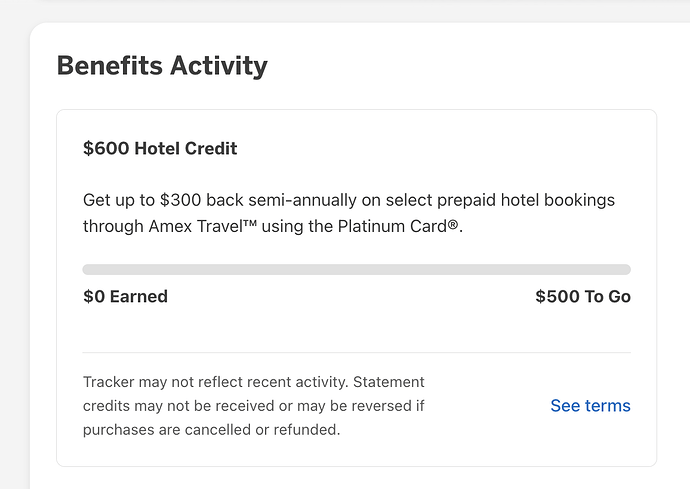Click the divider line above the disclaimer
The height and width of the screenshot is (489, 690).
click(x=356, y=352)
